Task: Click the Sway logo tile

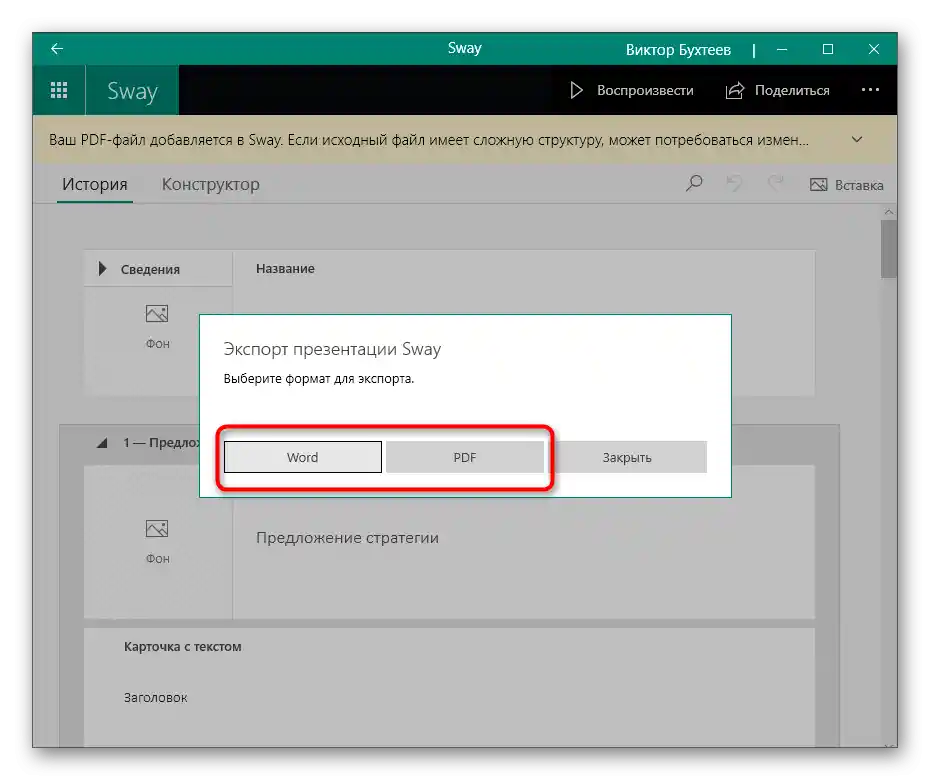Action: click(132, 90)
